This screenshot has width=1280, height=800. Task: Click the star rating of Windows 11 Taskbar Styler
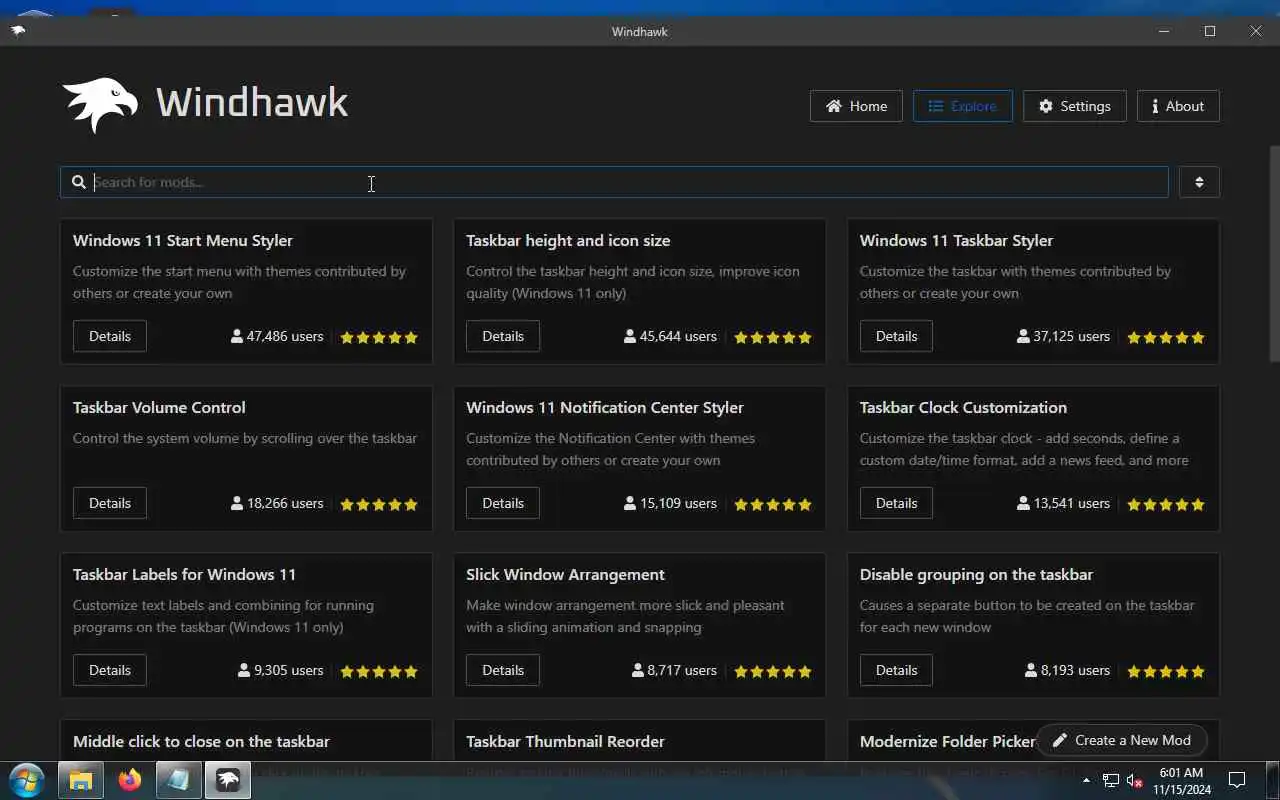[x=1166, y=337]
